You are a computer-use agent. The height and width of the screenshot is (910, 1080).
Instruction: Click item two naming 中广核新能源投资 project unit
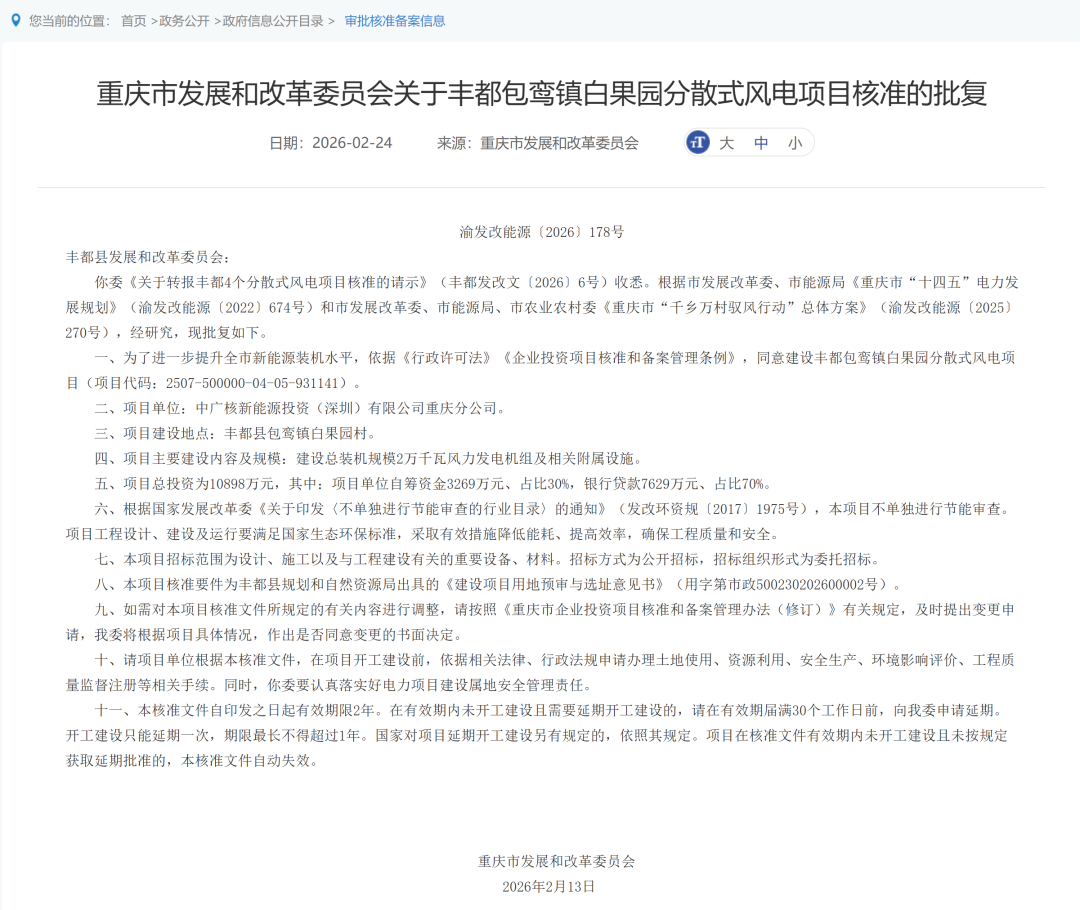coord(300,408)
